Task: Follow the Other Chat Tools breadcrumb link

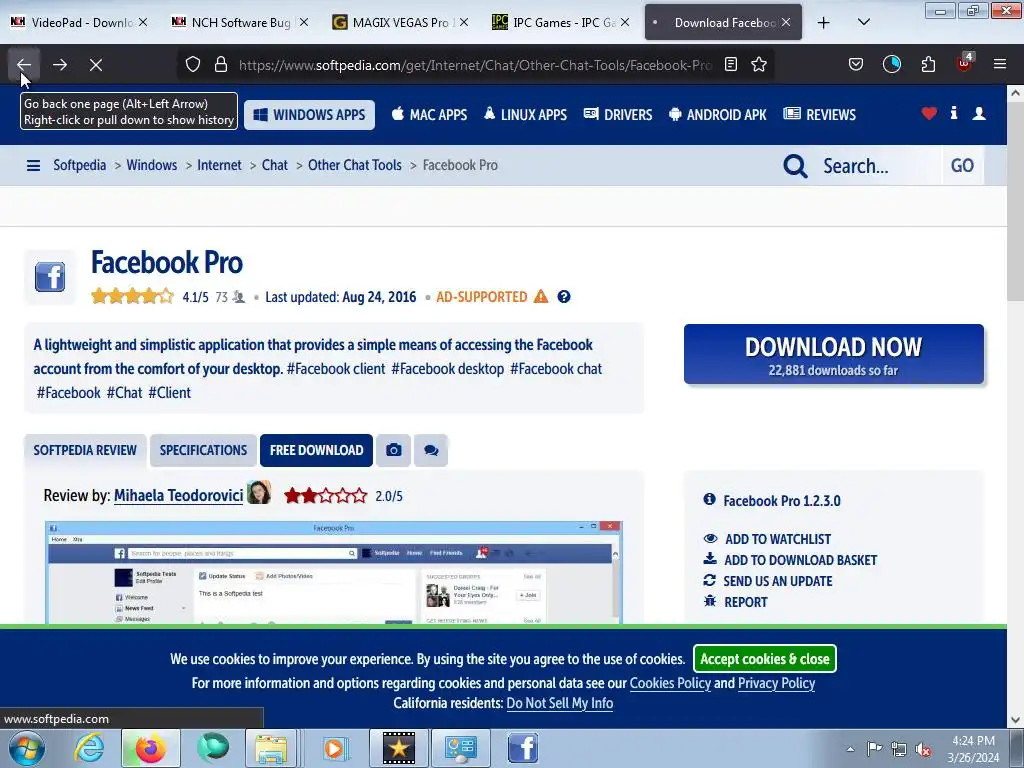Action: tap(355, 165)
